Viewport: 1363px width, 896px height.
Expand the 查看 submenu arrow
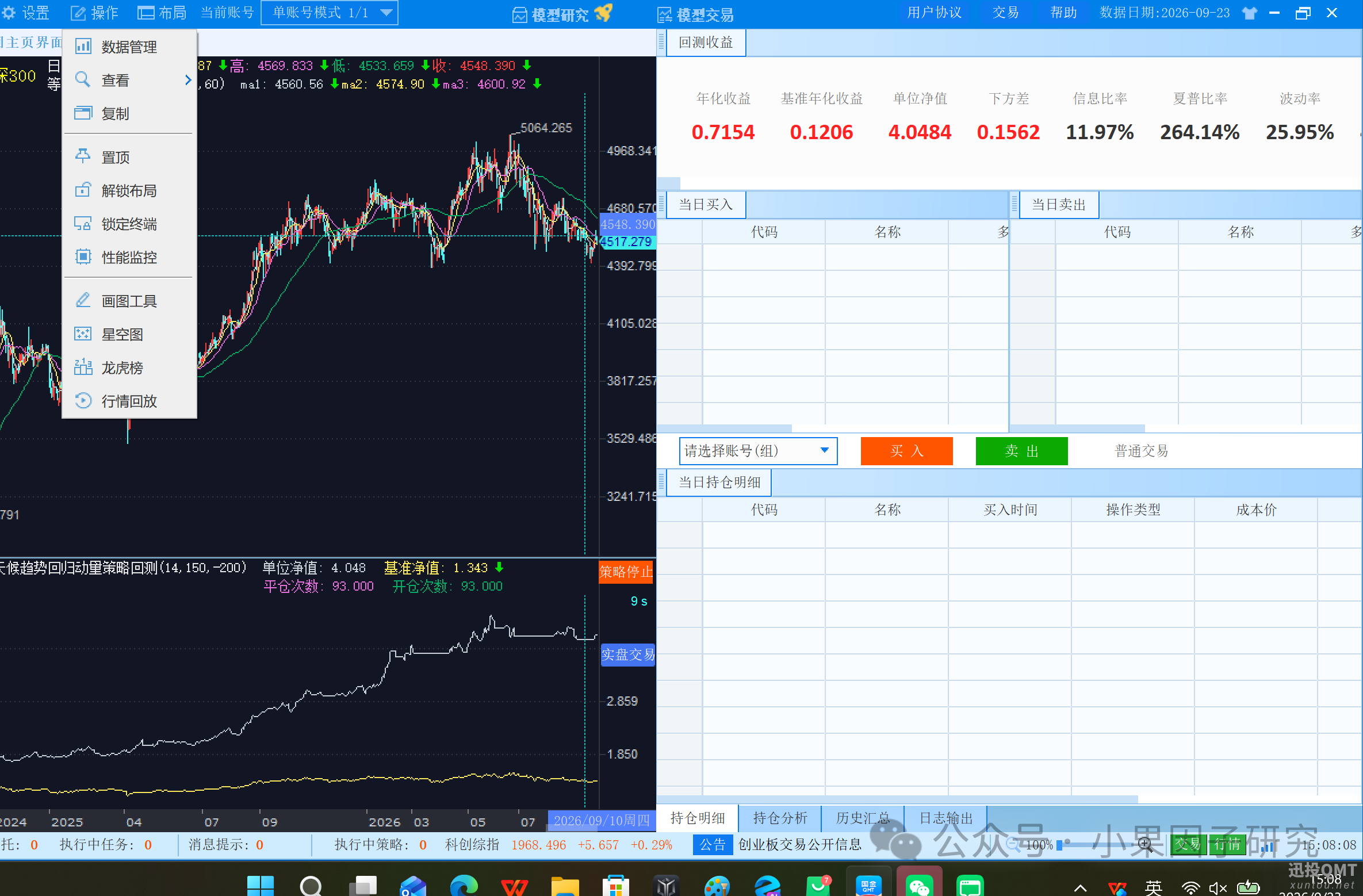tap(187, 80)
